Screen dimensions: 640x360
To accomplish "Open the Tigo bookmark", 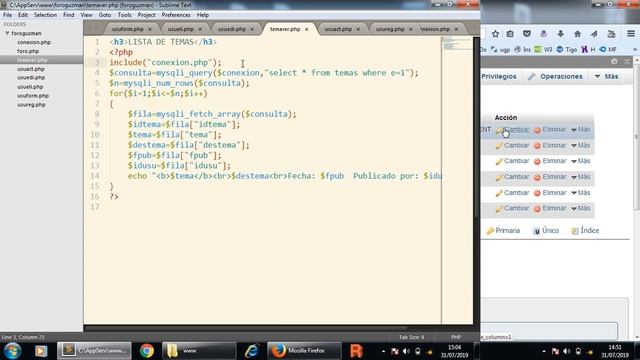I will [567, 49].
